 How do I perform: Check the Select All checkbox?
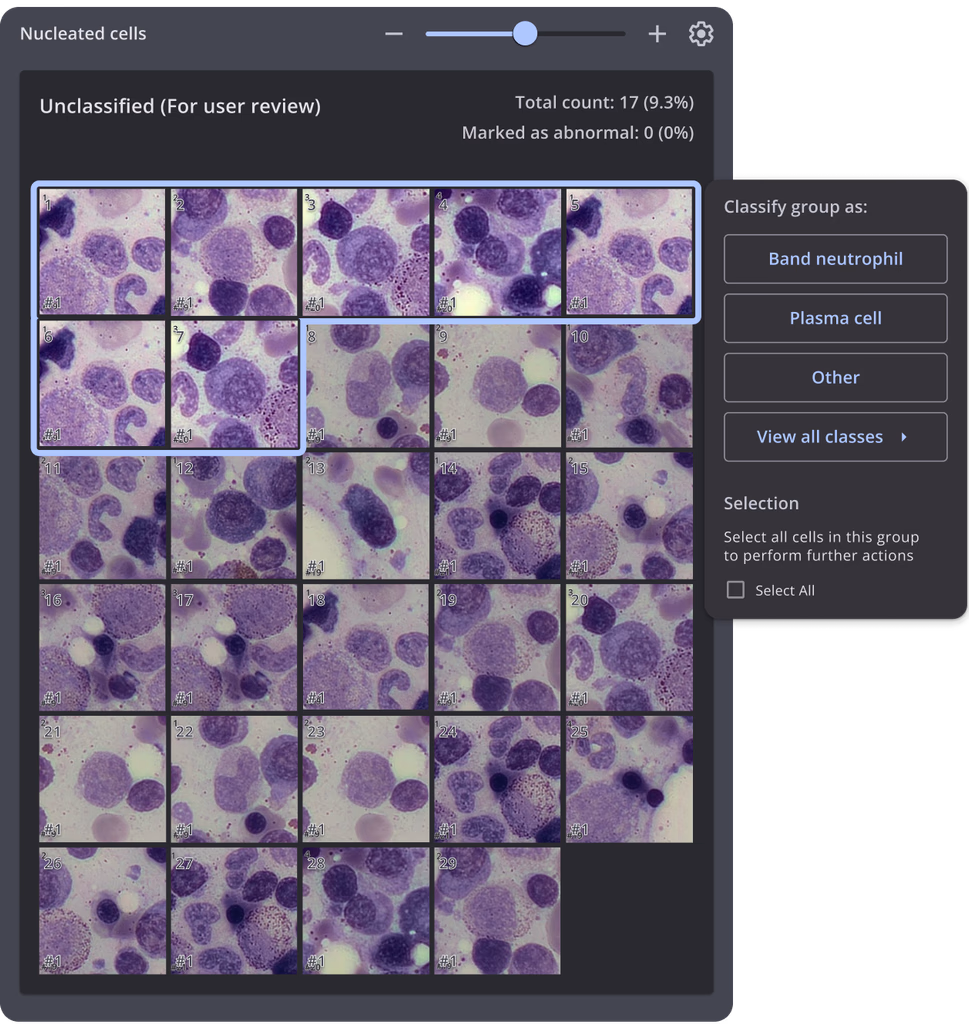point(735,590)
